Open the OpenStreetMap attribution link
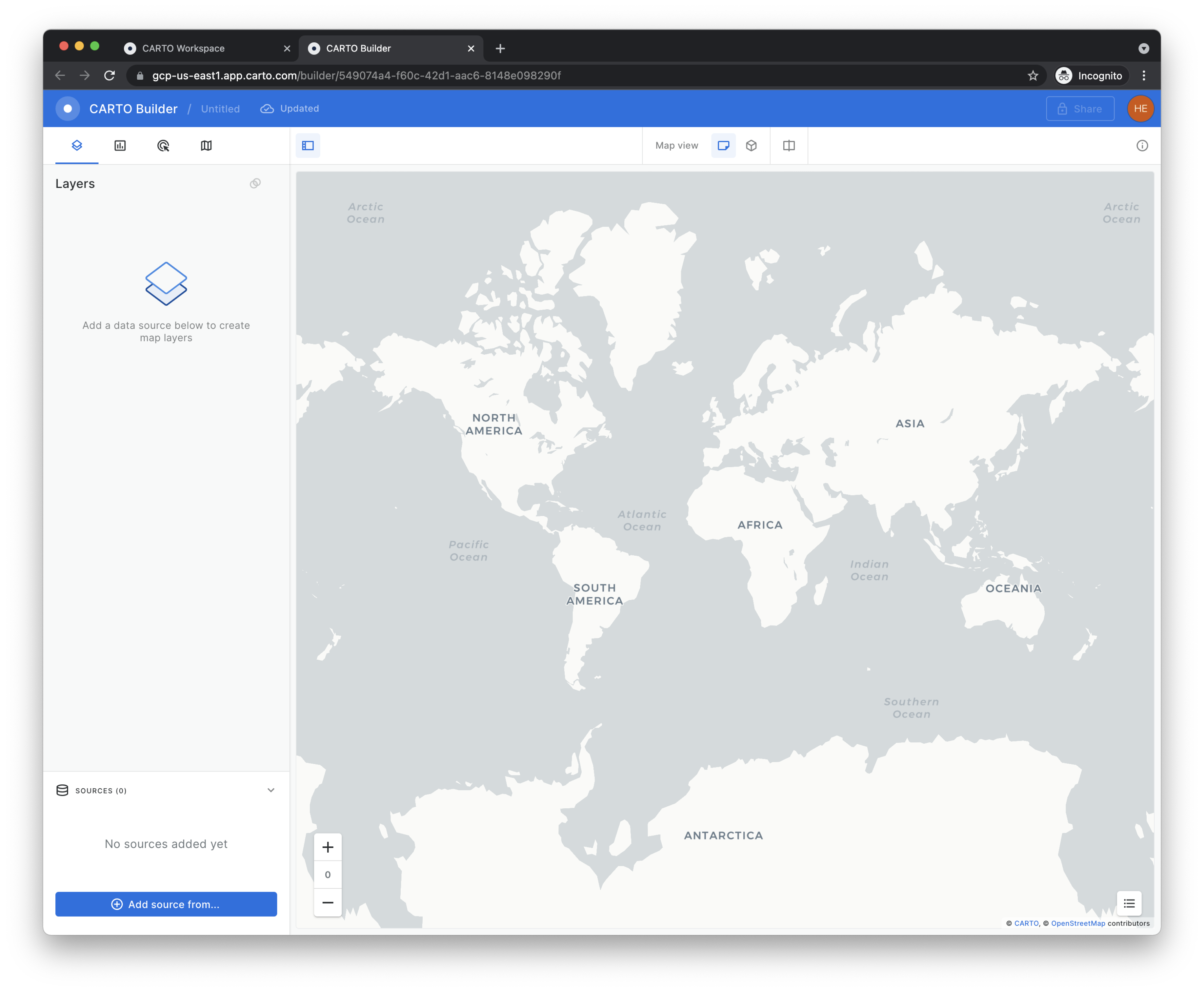Image resolution: width=1204 pixels, height=992 pixels. pos(1078,923)
